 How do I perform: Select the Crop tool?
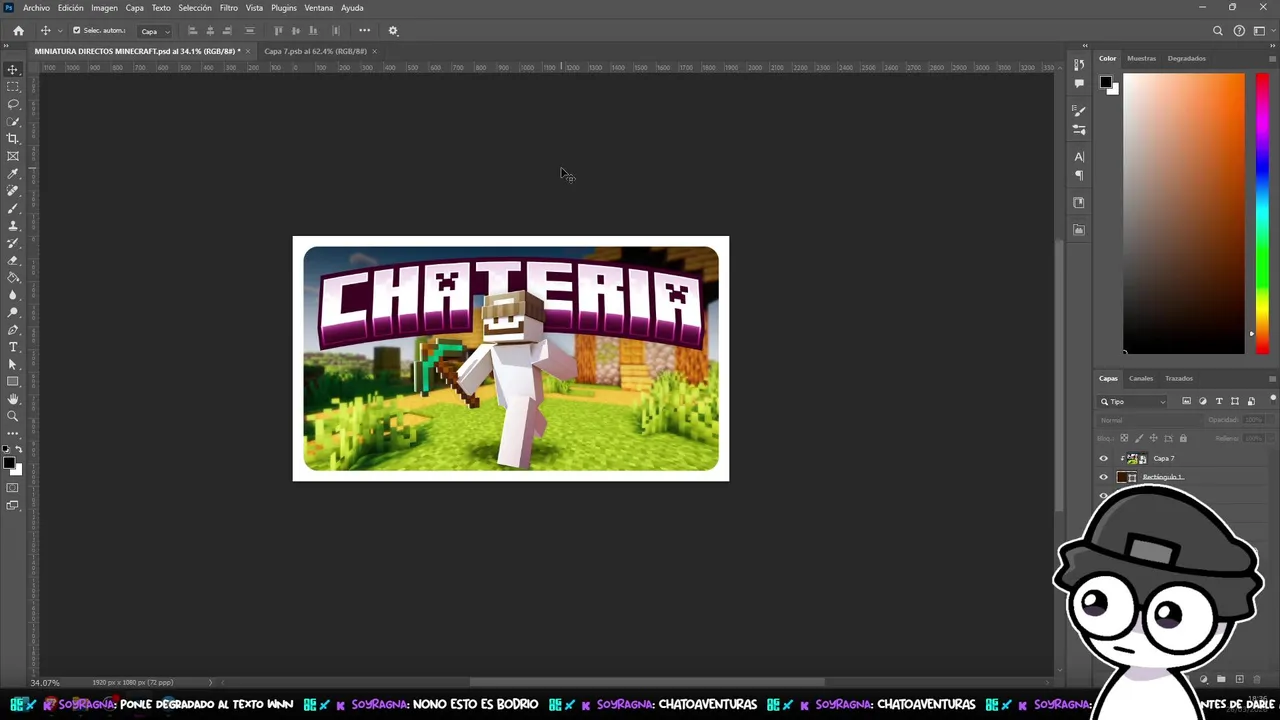tap(13, 139)
